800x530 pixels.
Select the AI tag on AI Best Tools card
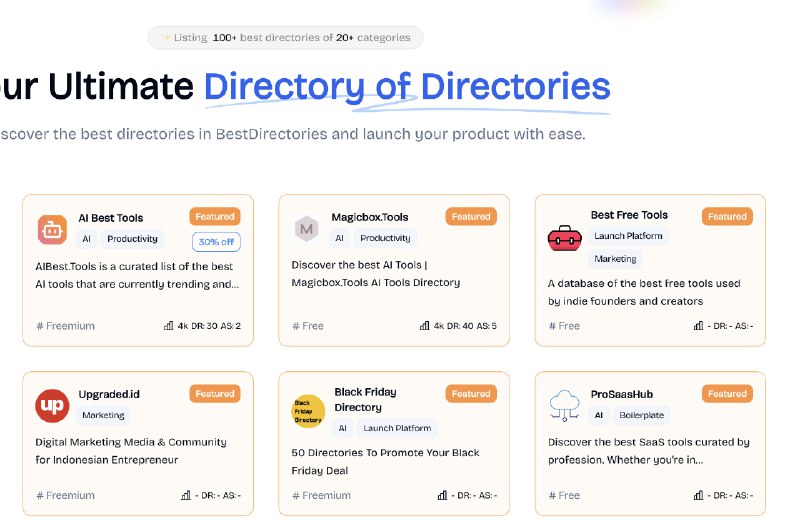point(86,239)
